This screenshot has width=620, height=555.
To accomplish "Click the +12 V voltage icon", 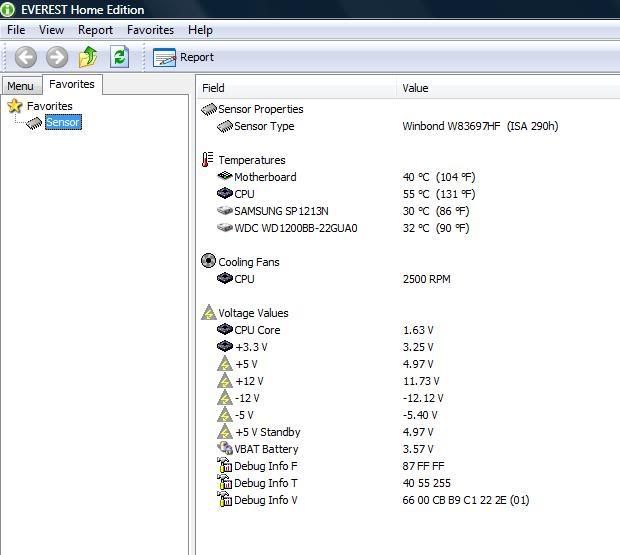I will point(225,381).
